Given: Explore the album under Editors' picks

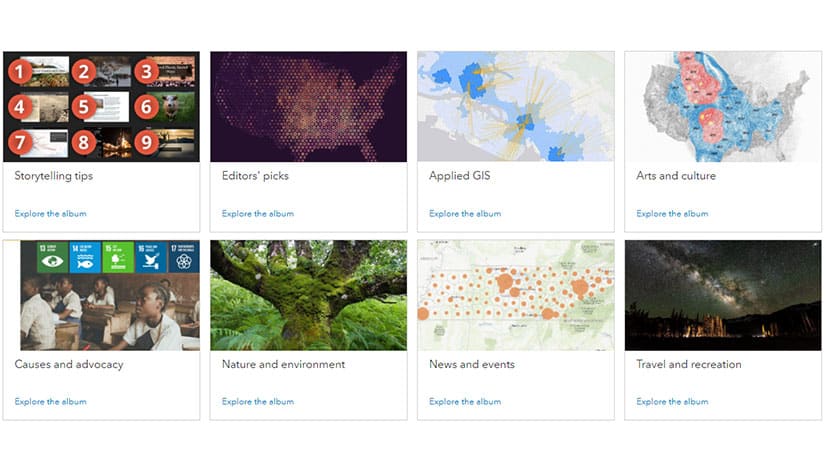Looking at the screenshot, I should (x=257, y=213).
